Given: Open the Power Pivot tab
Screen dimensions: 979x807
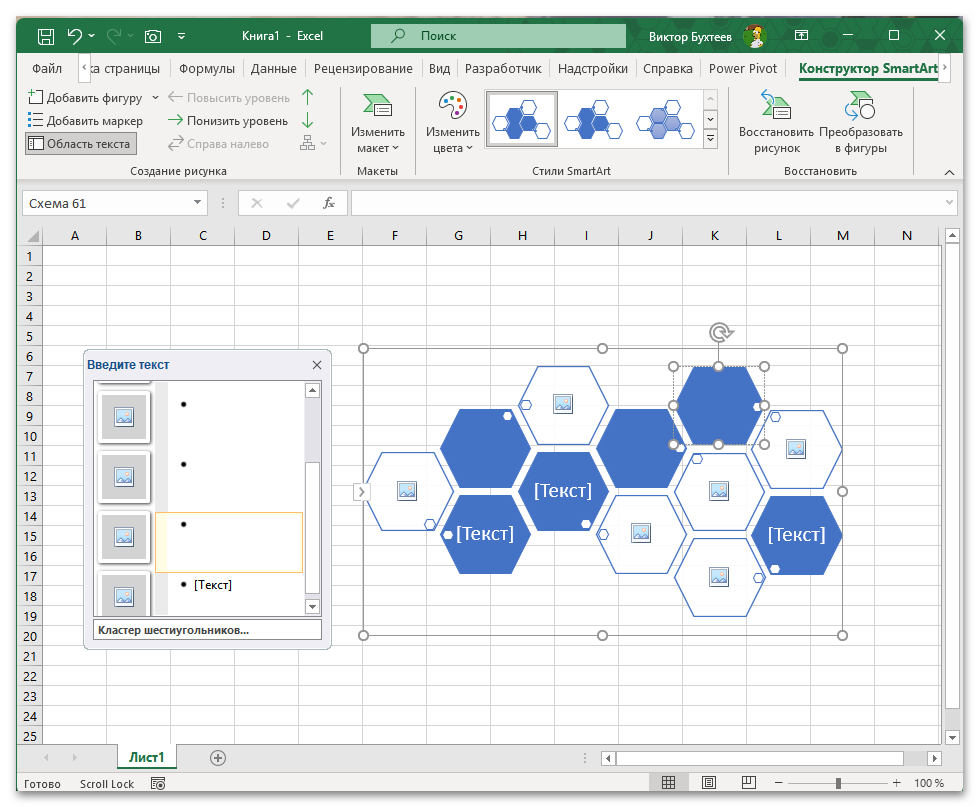Looking at the screenshot, I should point(742,69).
